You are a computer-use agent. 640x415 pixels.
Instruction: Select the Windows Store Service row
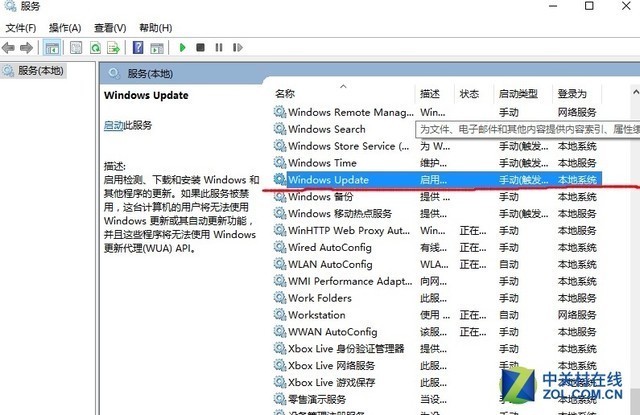tap(437, 146)
